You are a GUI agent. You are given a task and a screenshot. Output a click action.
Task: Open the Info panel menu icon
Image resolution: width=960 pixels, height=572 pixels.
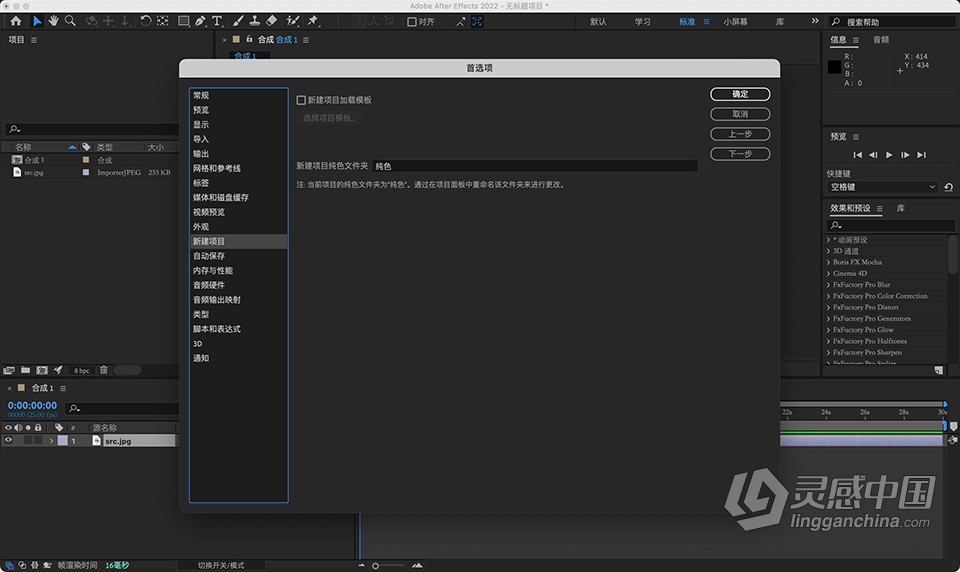pos(855,40)
